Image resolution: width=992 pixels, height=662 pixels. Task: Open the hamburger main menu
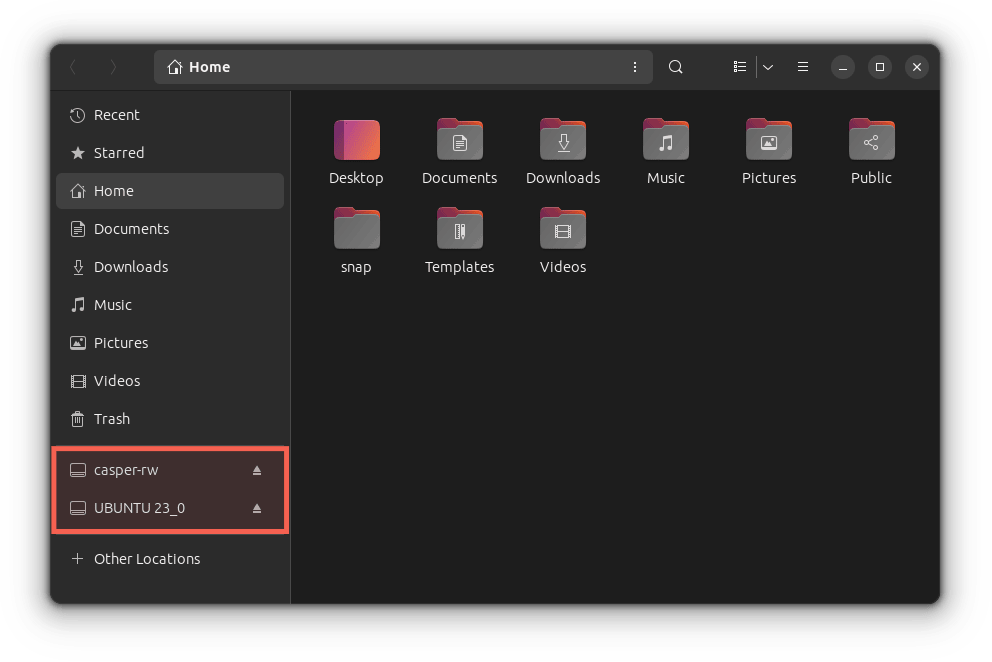[x=803, y=67]
